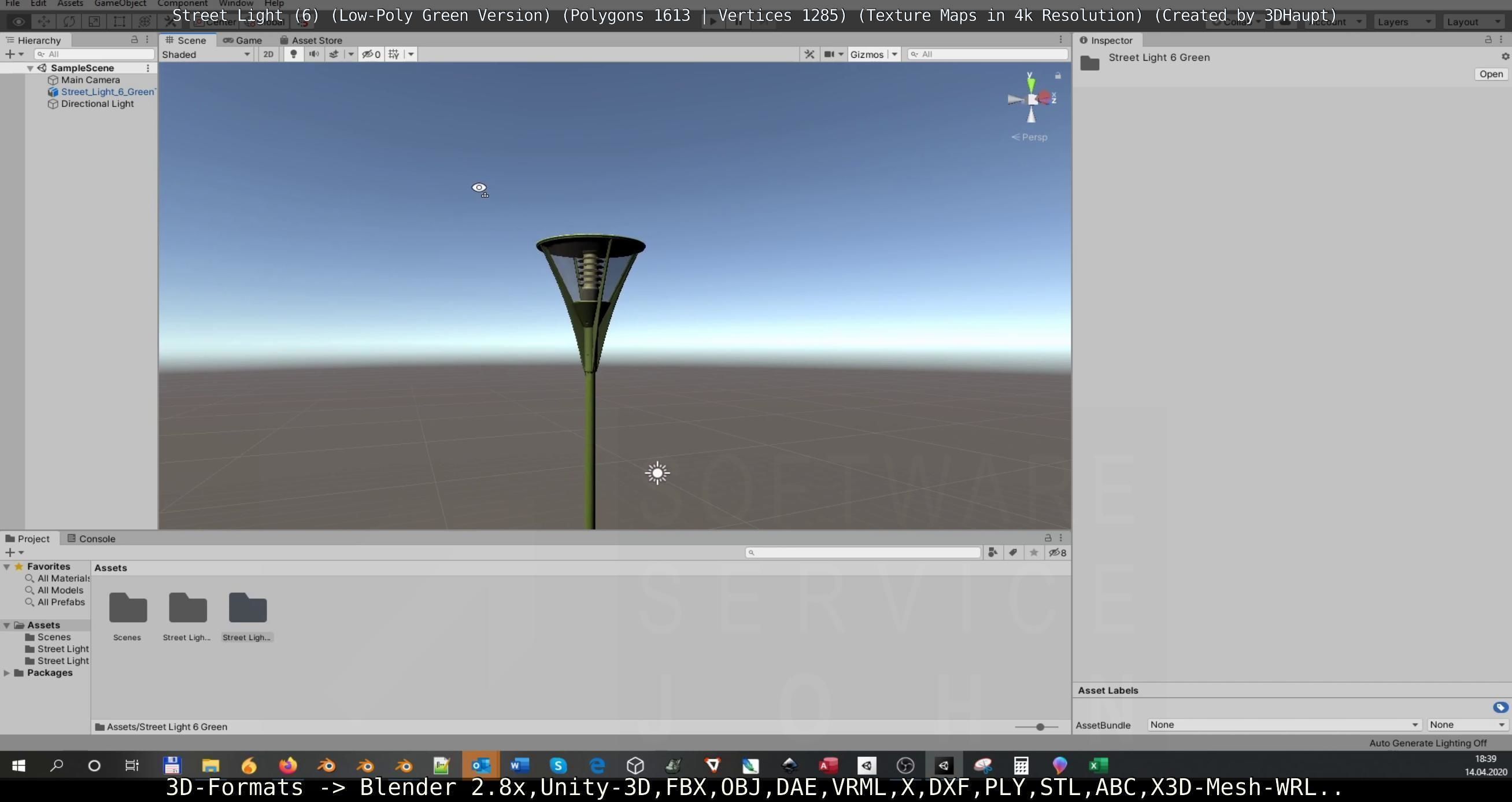Image resolution: width=1512 pixels, height=802 pixels.
Task: Open Firefox from the Windows taskbar
Action: 287,765
